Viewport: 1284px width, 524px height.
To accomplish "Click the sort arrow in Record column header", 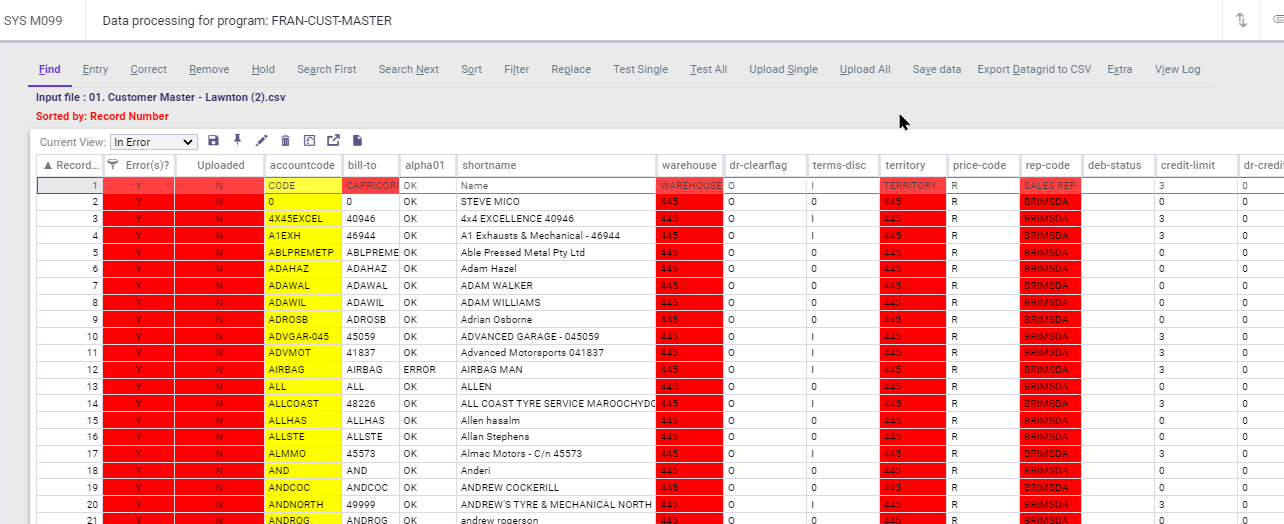I will tap(47, 165).
